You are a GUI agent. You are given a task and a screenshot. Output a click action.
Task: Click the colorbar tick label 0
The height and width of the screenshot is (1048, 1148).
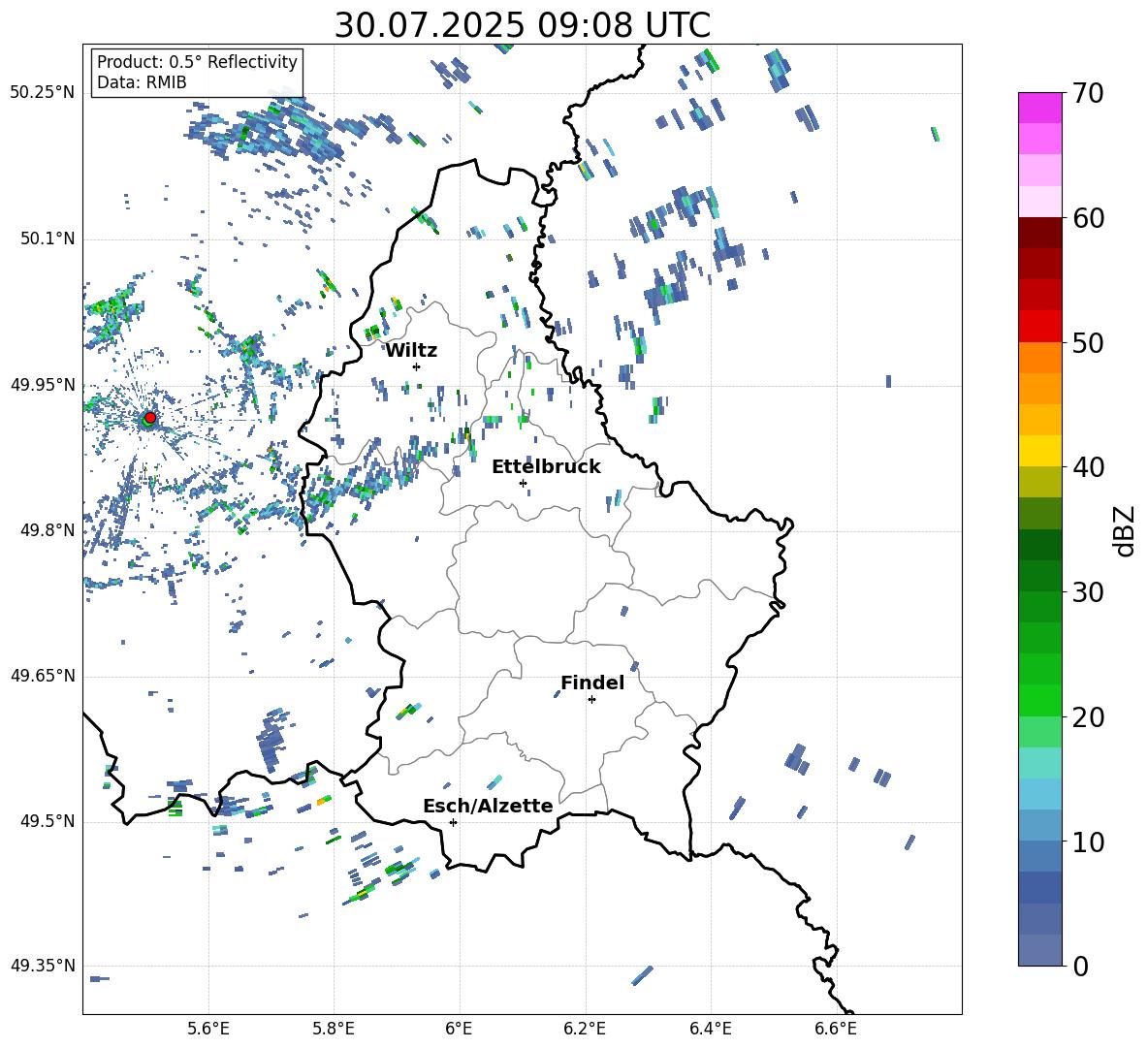click(1080, 967)
